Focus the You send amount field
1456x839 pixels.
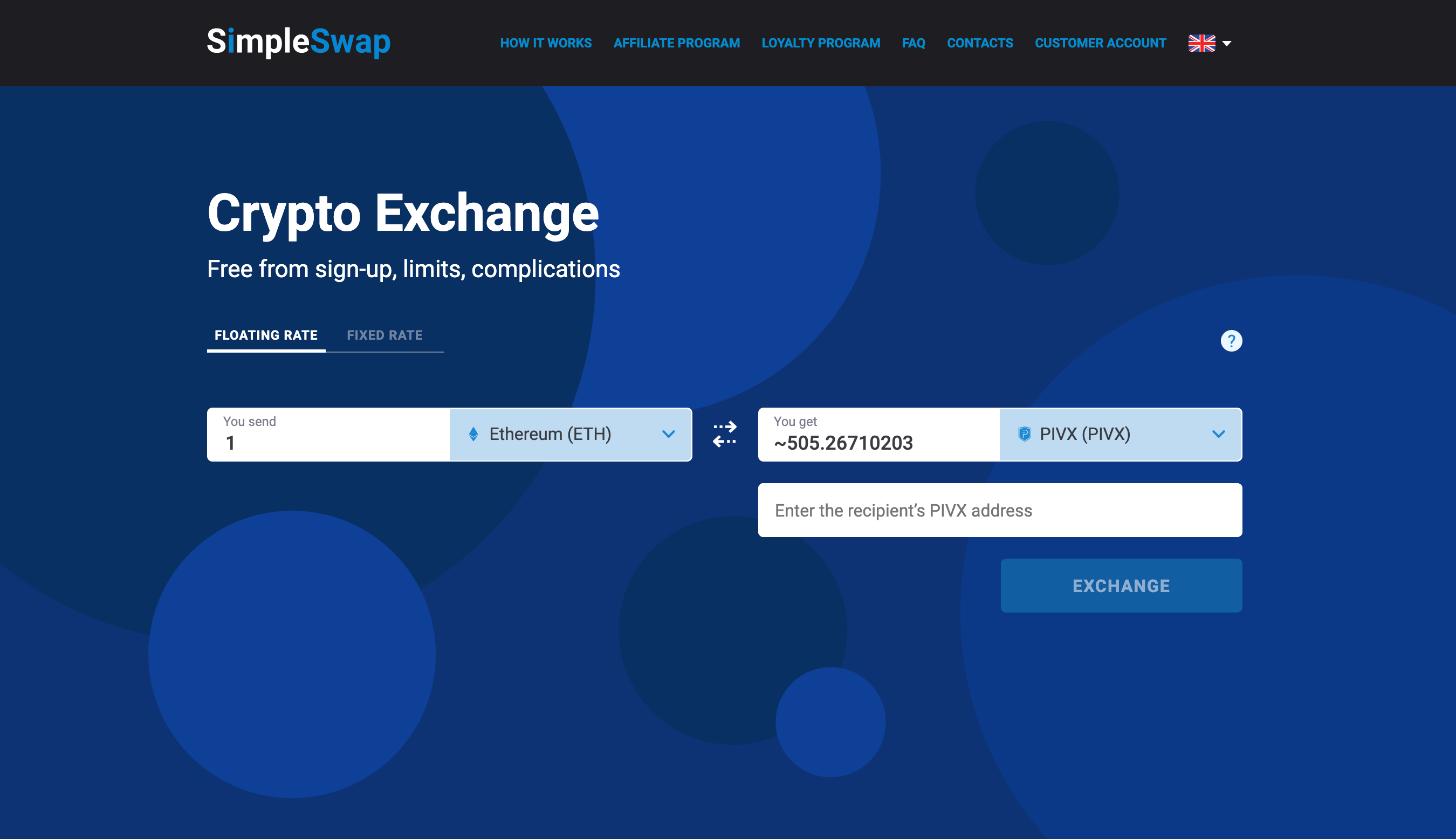click(x=328, y=435)
